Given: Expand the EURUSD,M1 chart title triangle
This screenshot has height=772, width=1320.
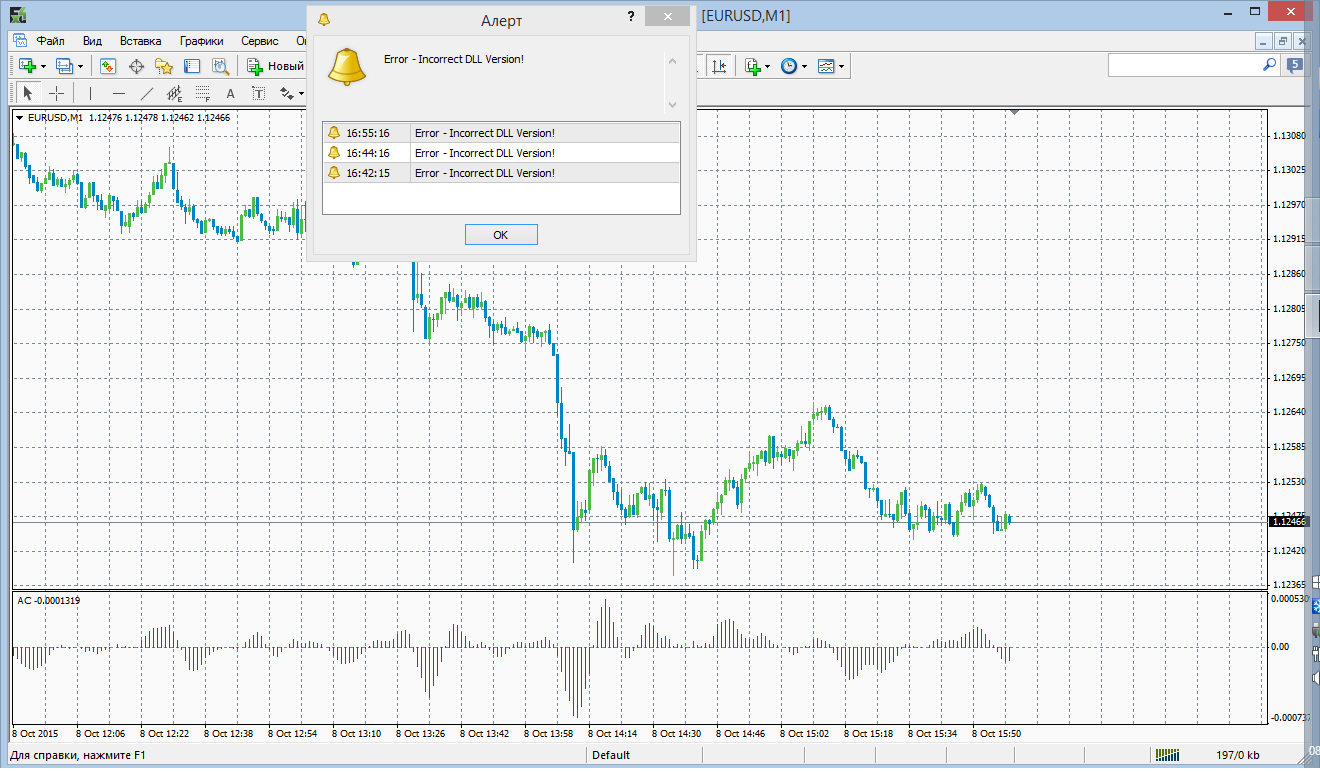Looking at the screenshot, I should pyautogui.click(x=19, y=118).
